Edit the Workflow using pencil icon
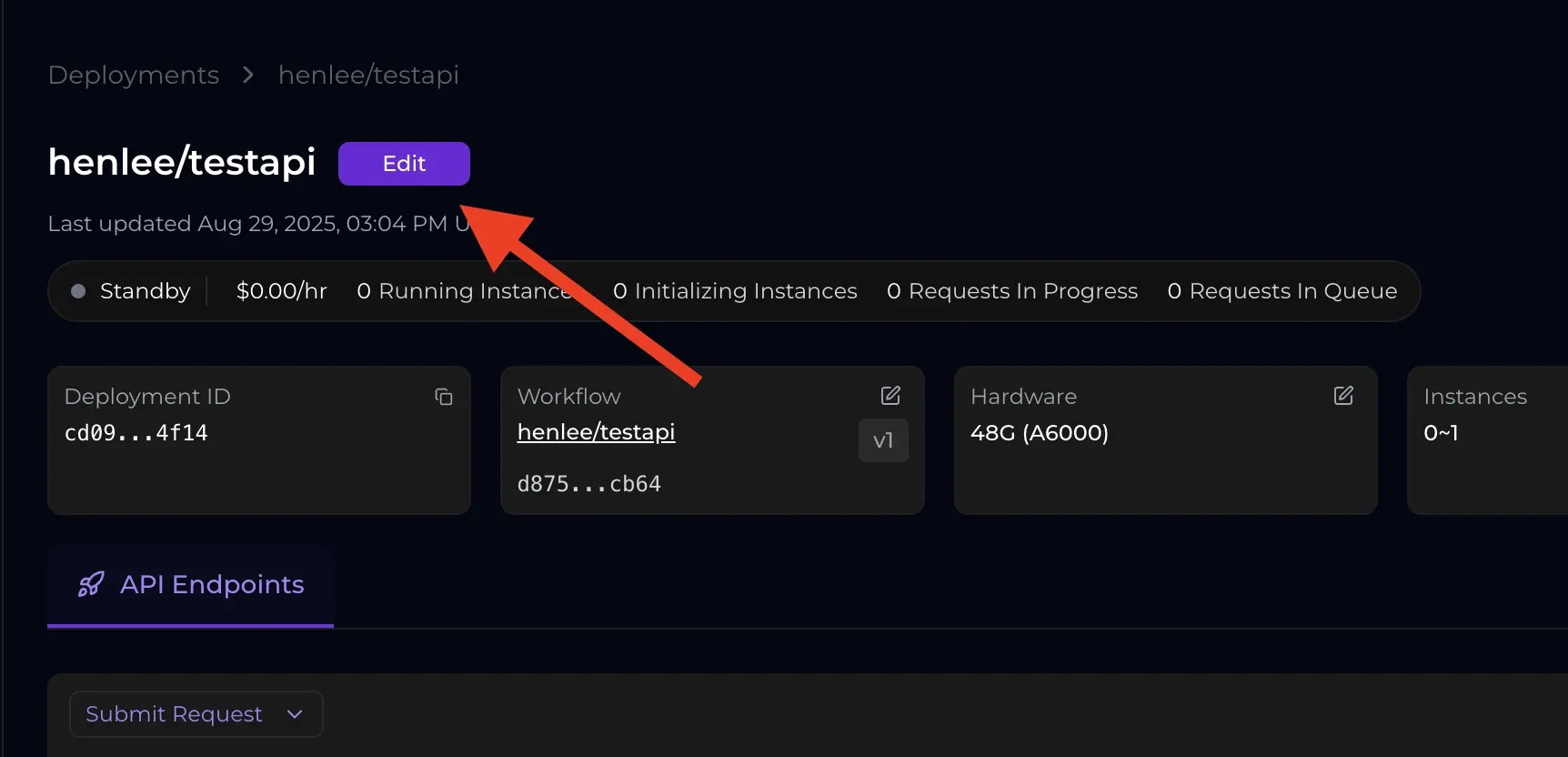The width and height of the screenshot is (1568, 757). coord(890,395)
